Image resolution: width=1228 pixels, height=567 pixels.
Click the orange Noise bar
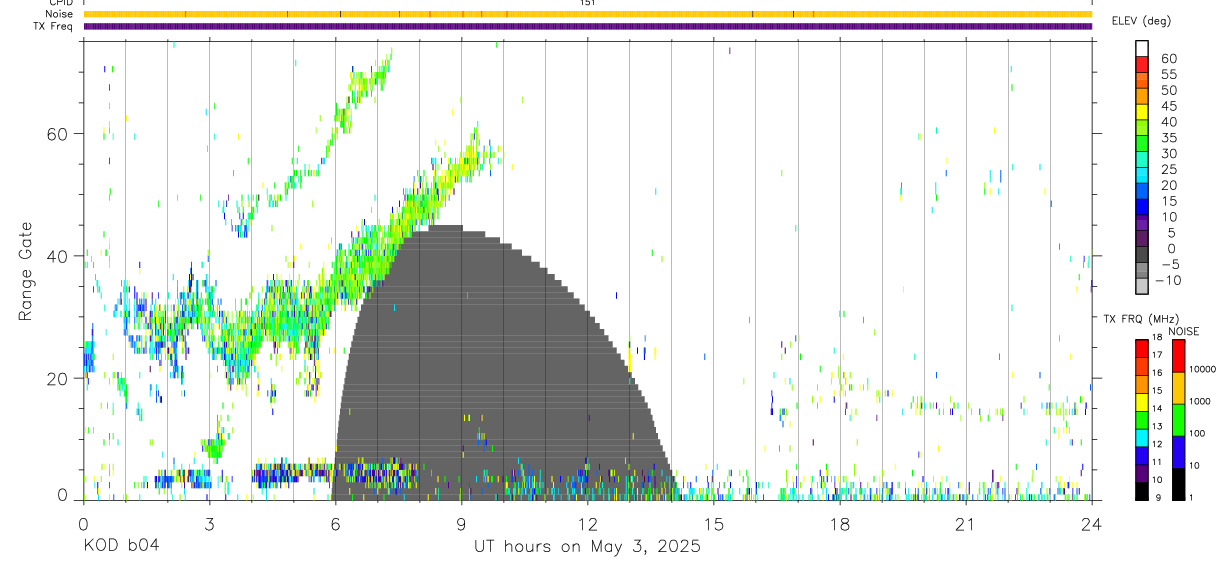[587, 14]
